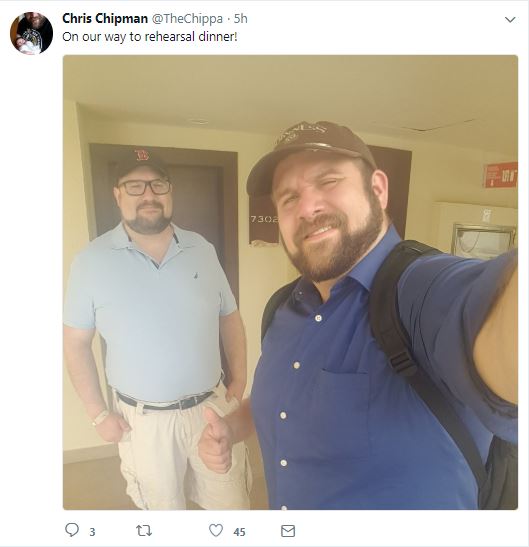Click the thumbs-up hand in the photo

point(217,441)
